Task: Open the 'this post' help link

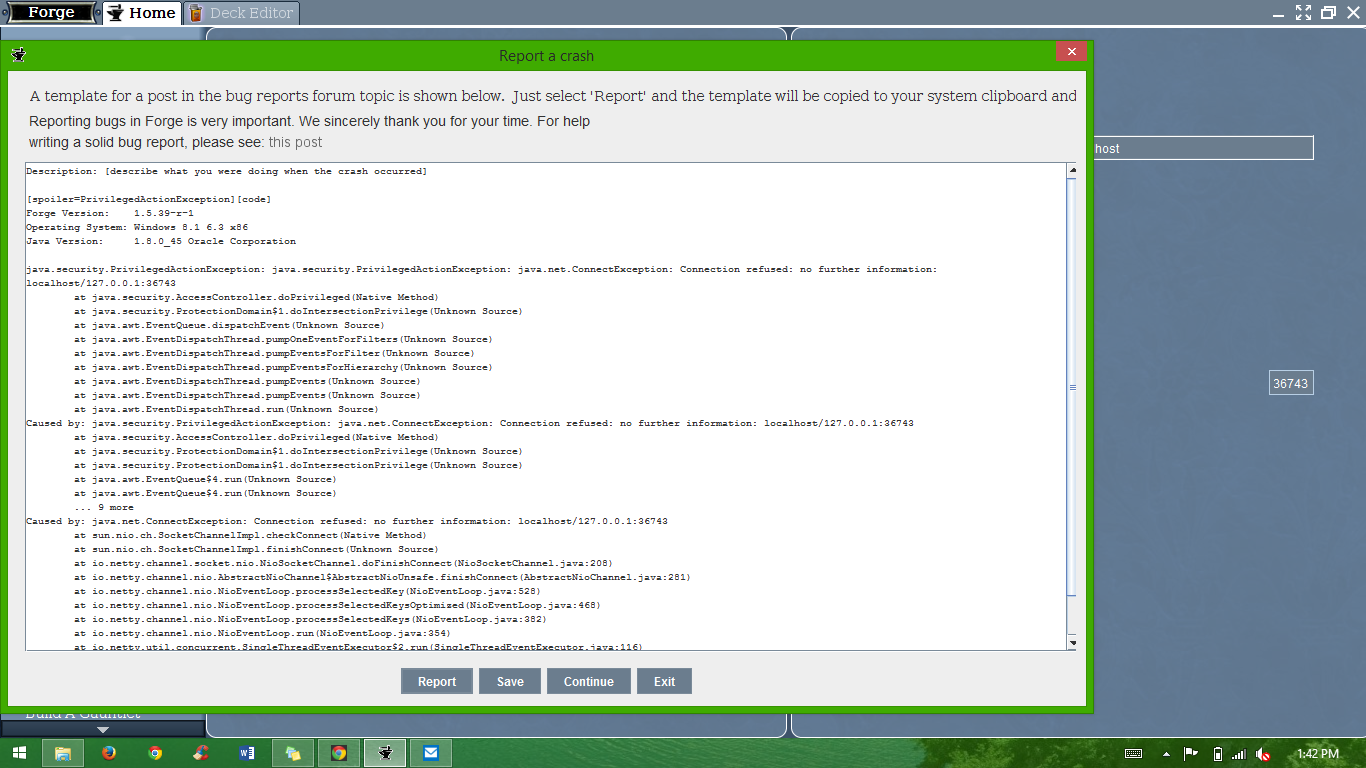Action: 295,142
